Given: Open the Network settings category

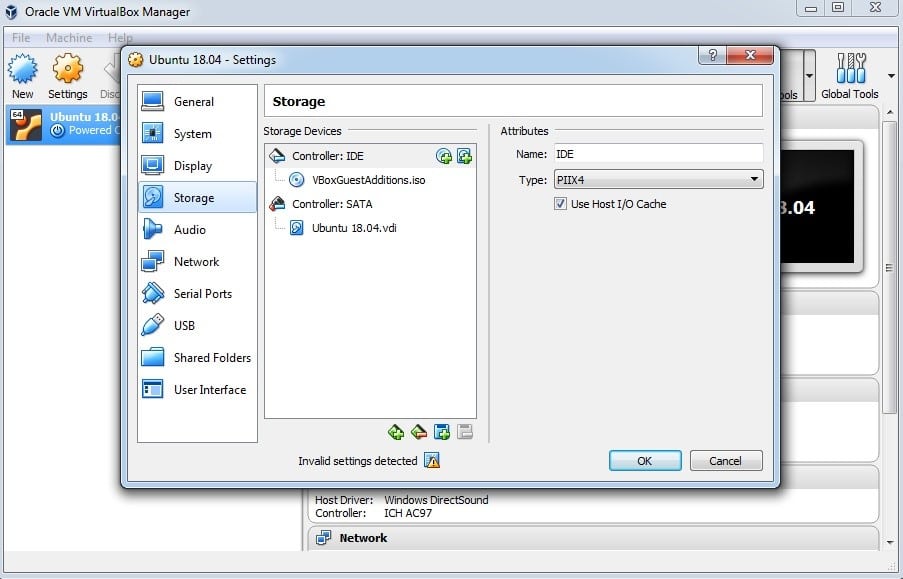Looking at the screenshot, I should point(197,262).
